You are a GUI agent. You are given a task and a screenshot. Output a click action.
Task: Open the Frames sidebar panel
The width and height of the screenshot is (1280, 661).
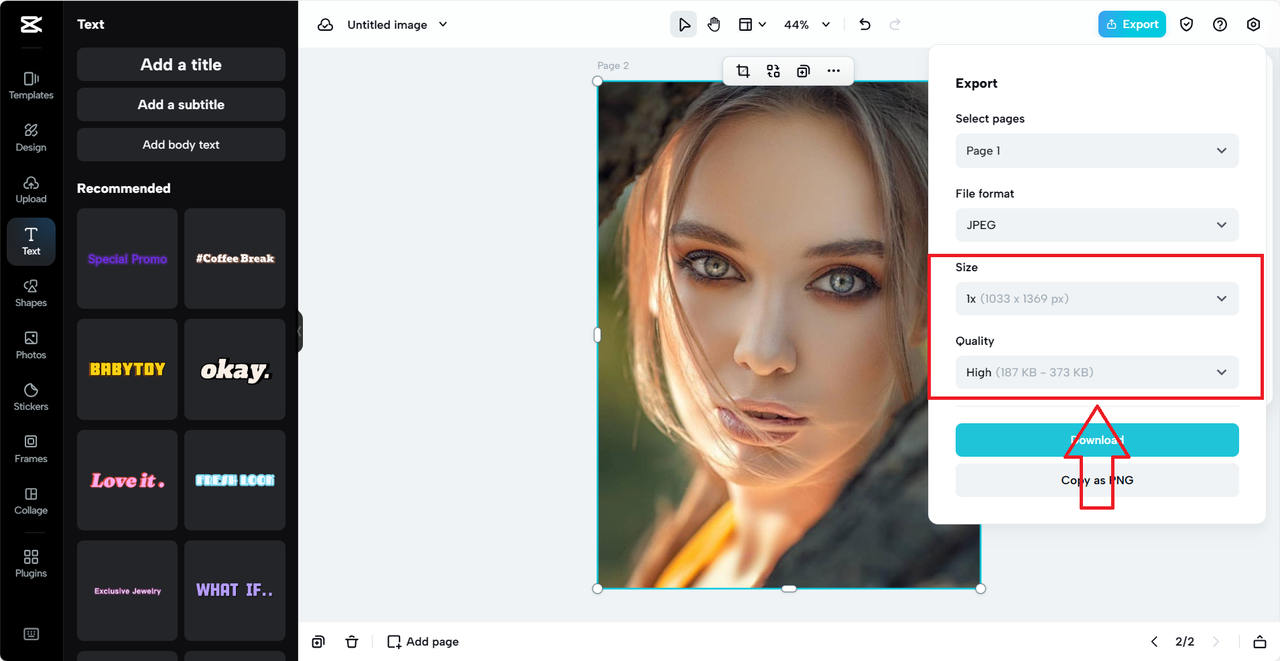pos(31,449)
